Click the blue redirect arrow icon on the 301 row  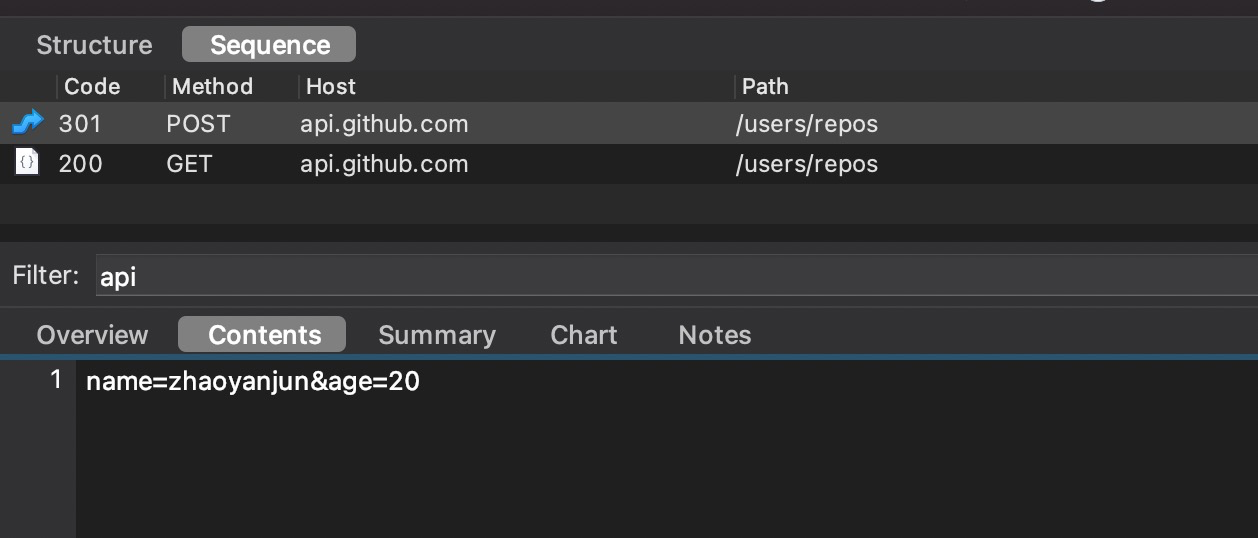coord(28,123)
